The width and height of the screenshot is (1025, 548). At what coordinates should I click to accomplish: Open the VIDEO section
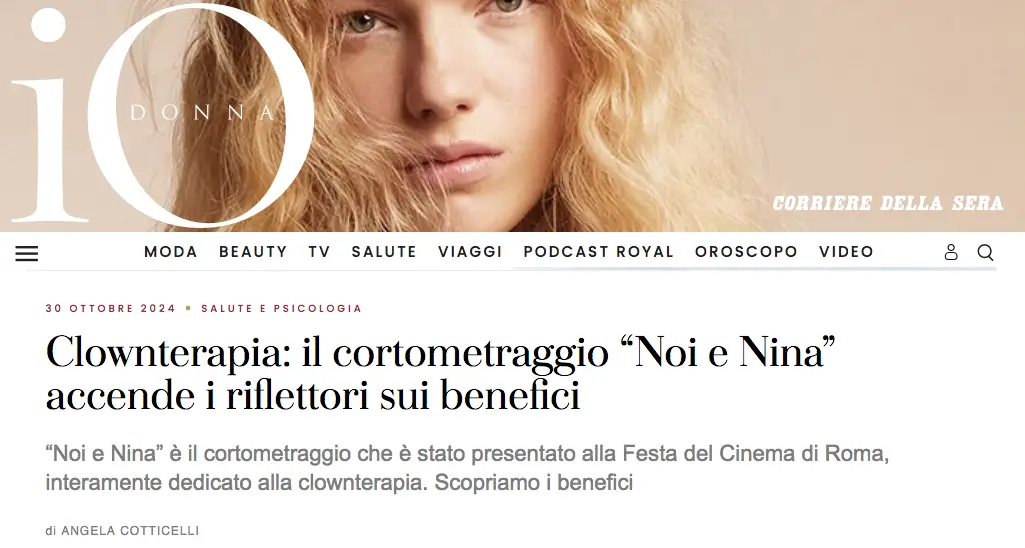(846, 252)
